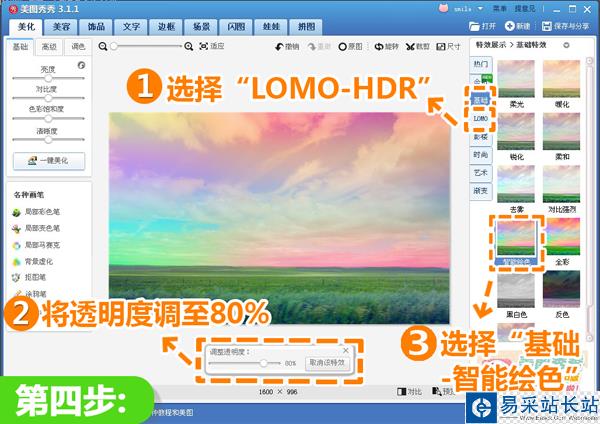Redo with the greyed 重做 arrow icon
Viewport: 600px width, 424px height.
tap(312, 47)
